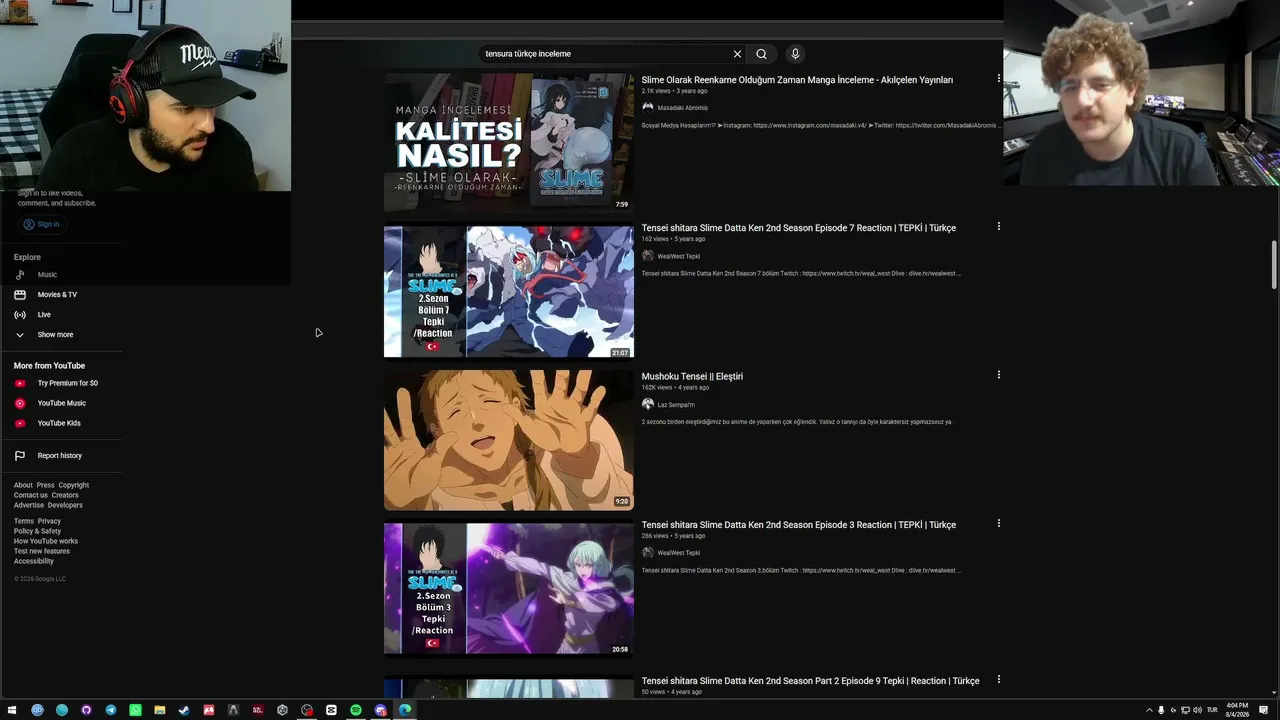The height and width of the screenshot is (720, 1280).
Task: Open the Music explore category
Action: coord(47,275)
